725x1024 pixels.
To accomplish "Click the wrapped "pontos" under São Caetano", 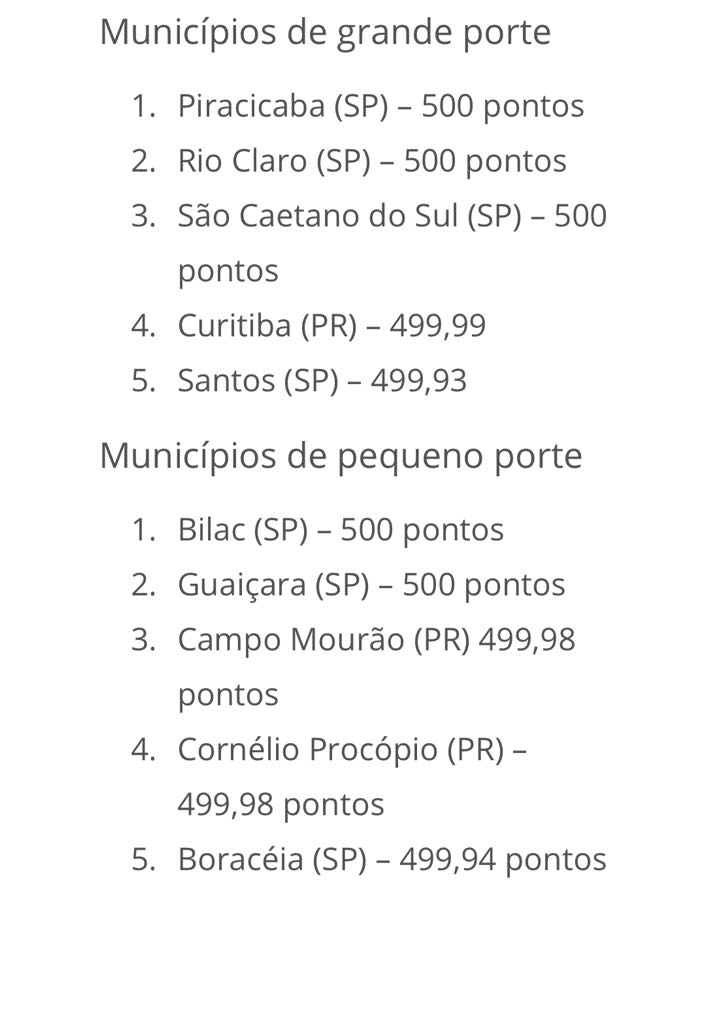I will (228, 271).
